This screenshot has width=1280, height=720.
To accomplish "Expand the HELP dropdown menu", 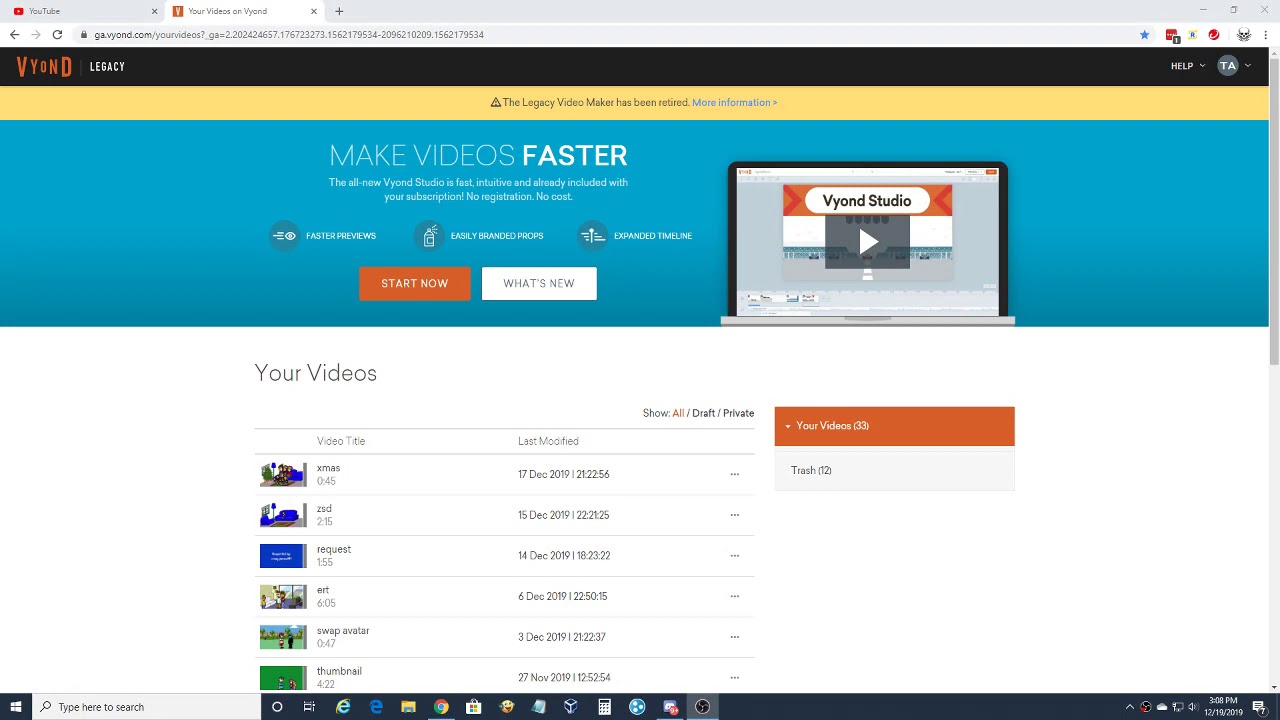I will [1188, 66].
